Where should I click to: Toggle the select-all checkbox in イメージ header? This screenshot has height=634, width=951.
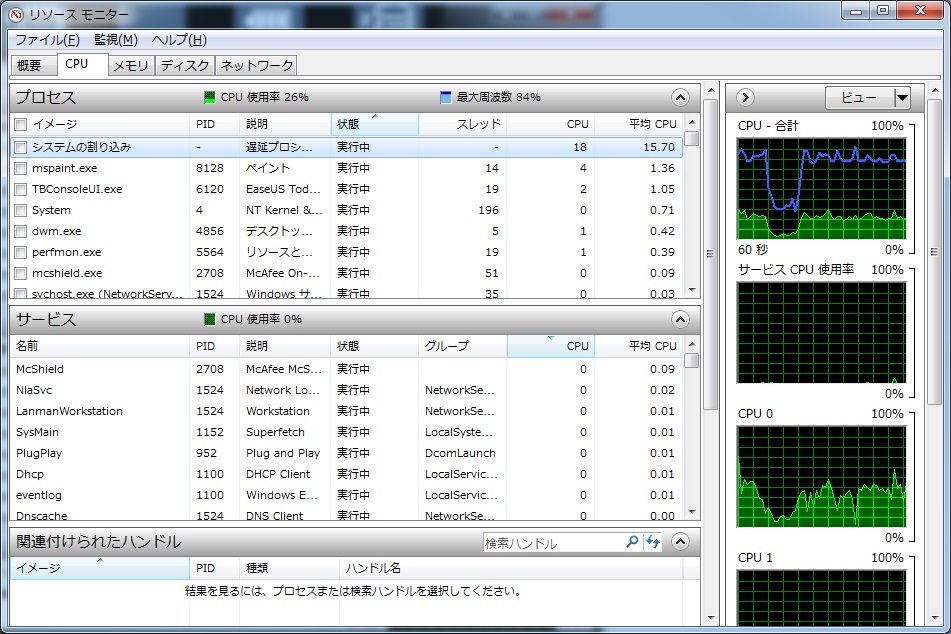pyautogui.click(x=21, y=124)
